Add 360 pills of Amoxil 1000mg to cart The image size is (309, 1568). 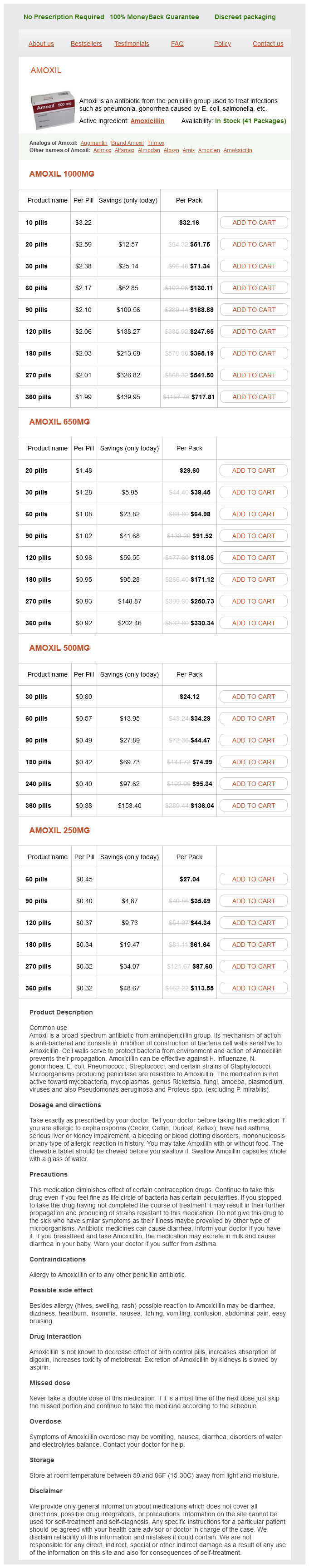254,397
